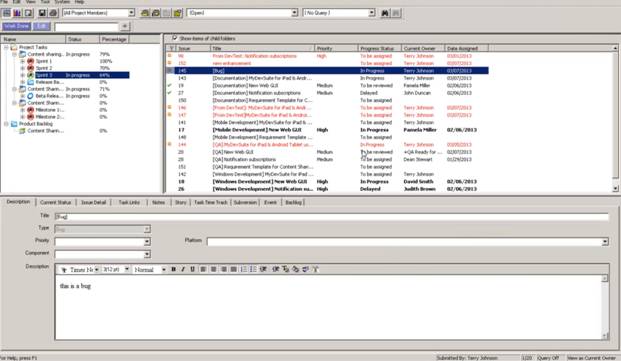
Task: Click the Print icon in toolbar
Action: (x=53, y=13)
